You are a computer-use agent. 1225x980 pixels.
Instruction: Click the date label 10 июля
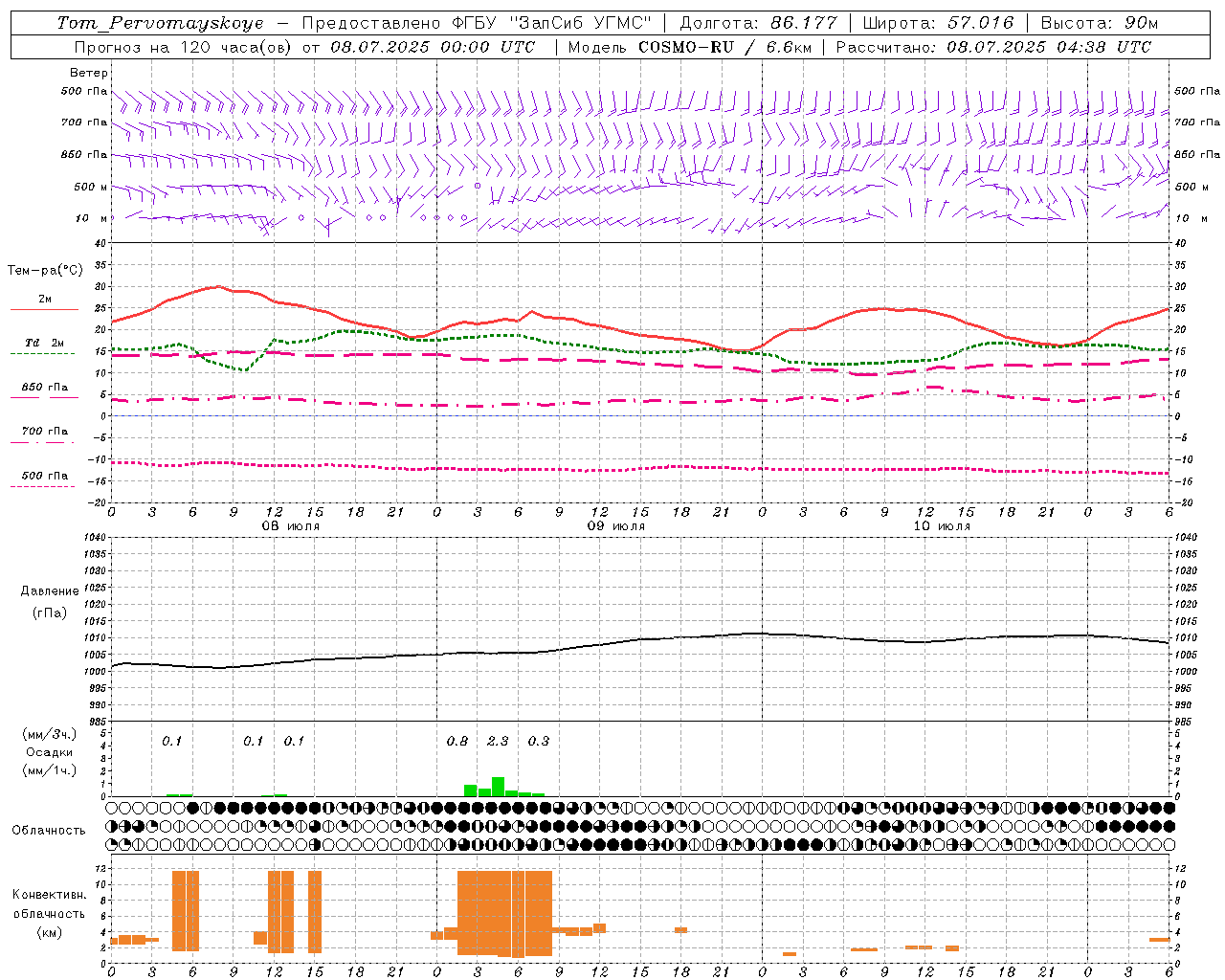tap(941, 526)
